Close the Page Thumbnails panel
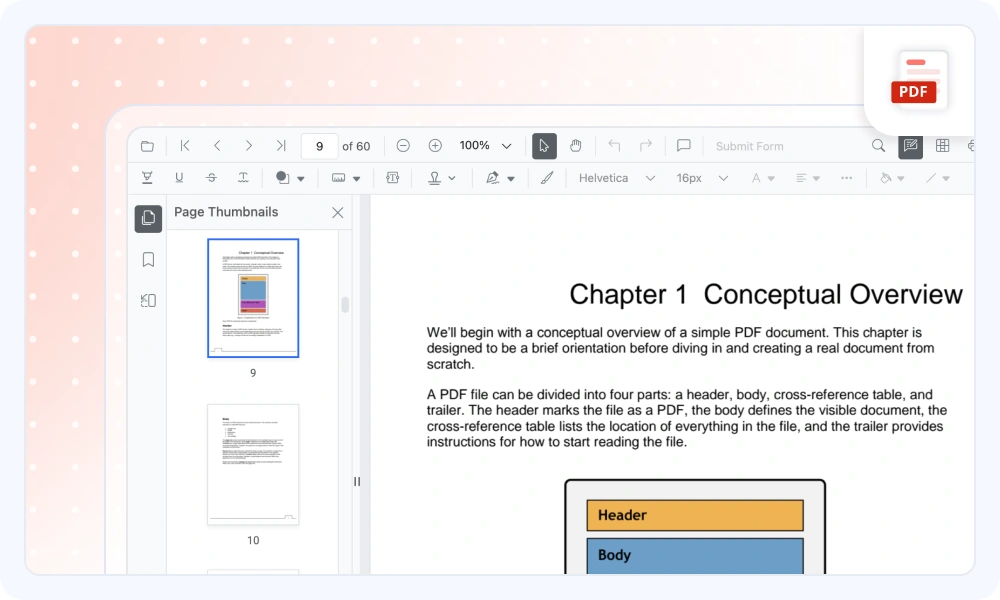 337,213
